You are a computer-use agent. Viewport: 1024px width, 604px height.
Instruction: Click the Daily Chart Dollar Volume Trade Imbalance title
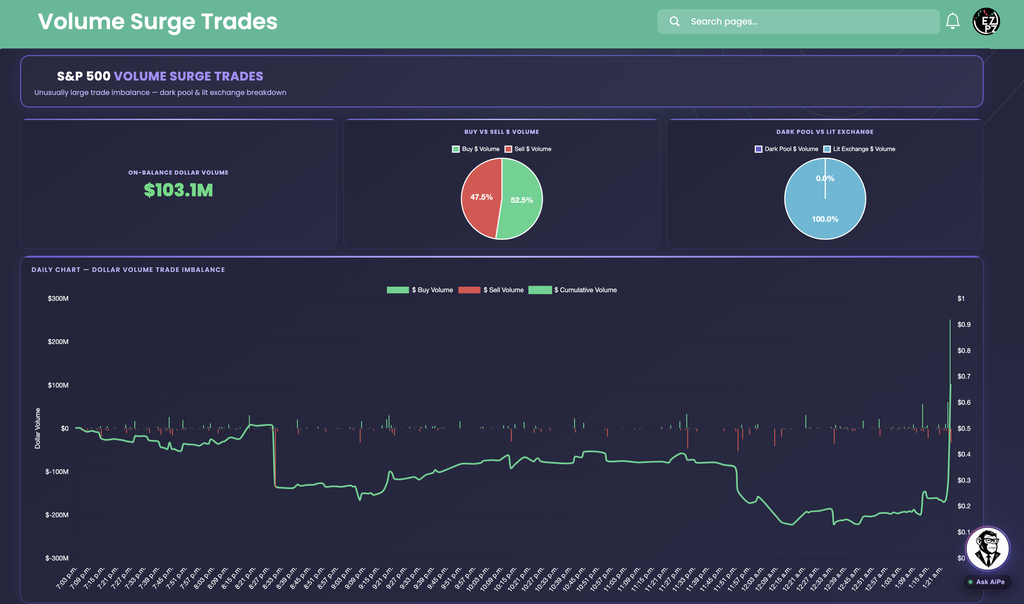(x=128, y=270)
